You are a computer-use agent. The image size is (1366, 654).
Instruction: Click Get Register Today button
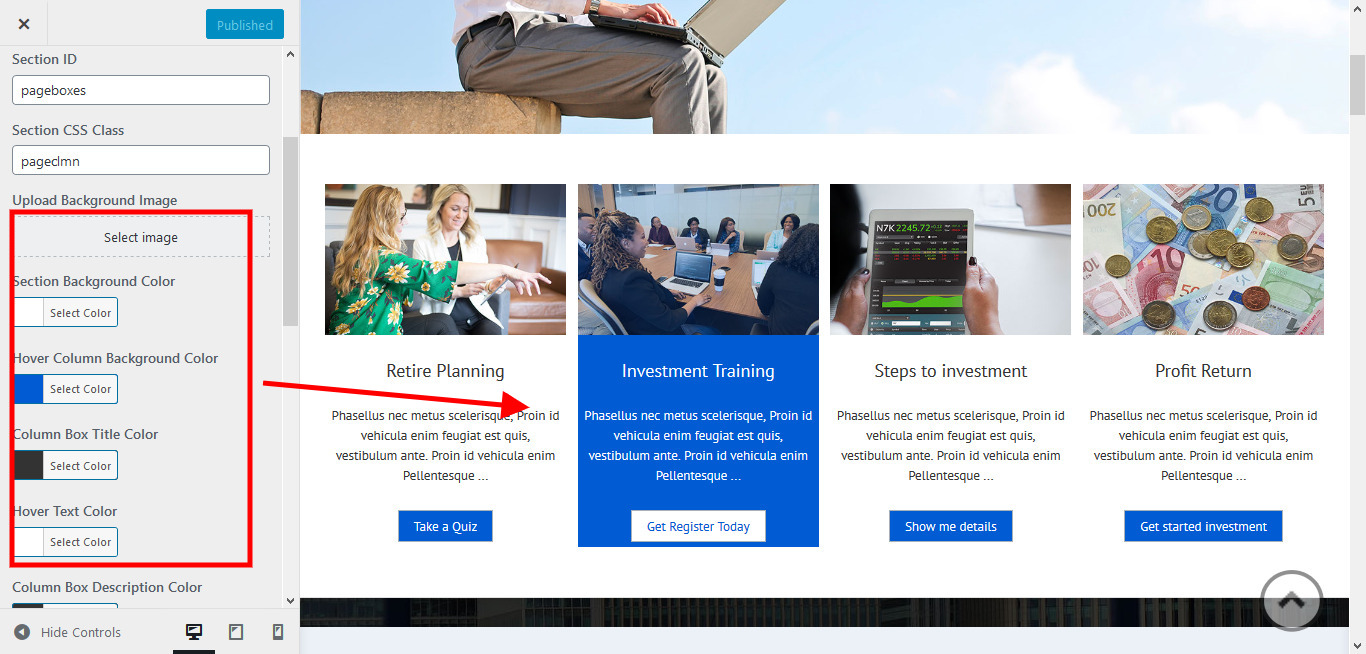(698, 526)
